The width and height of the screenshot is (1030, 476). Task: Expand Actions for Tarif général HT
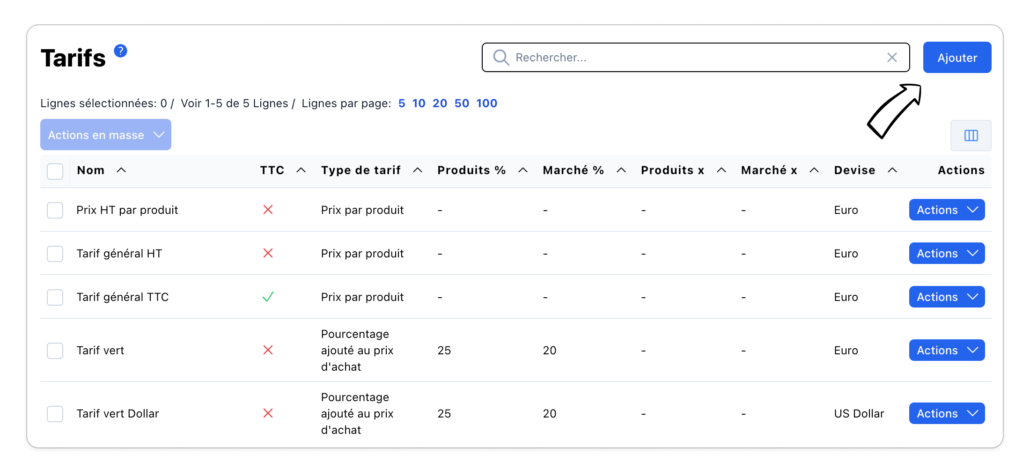click(946, 254)
